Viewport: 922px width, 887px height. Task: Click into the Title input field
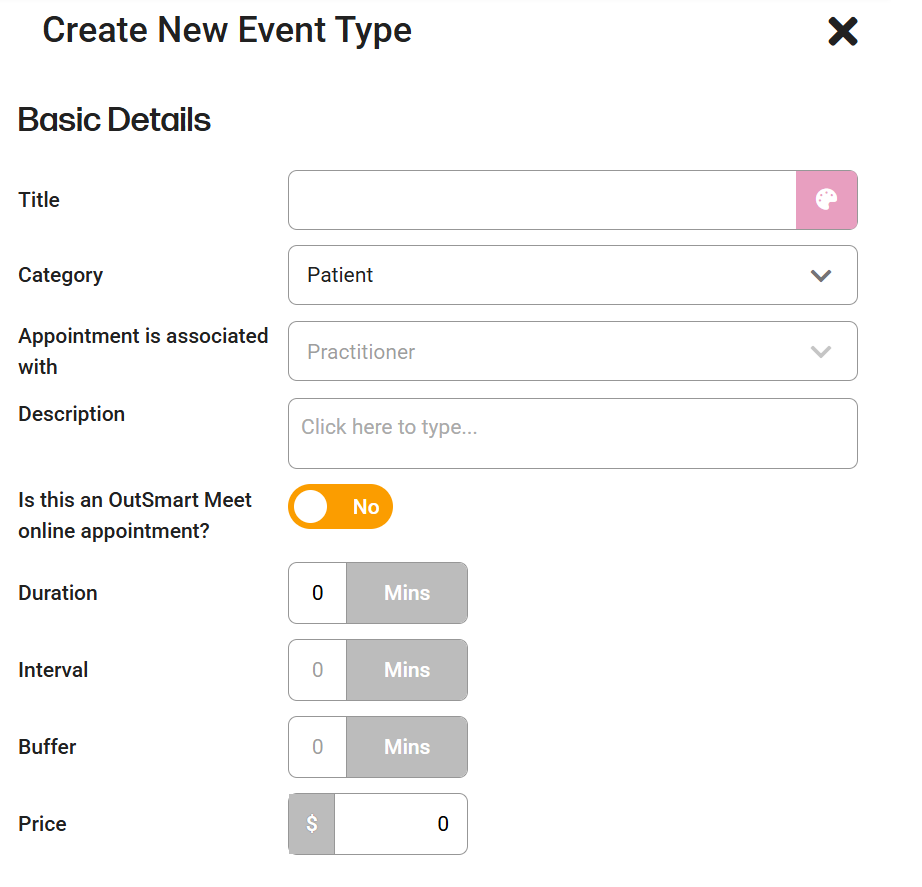click(x=542, y=200)
